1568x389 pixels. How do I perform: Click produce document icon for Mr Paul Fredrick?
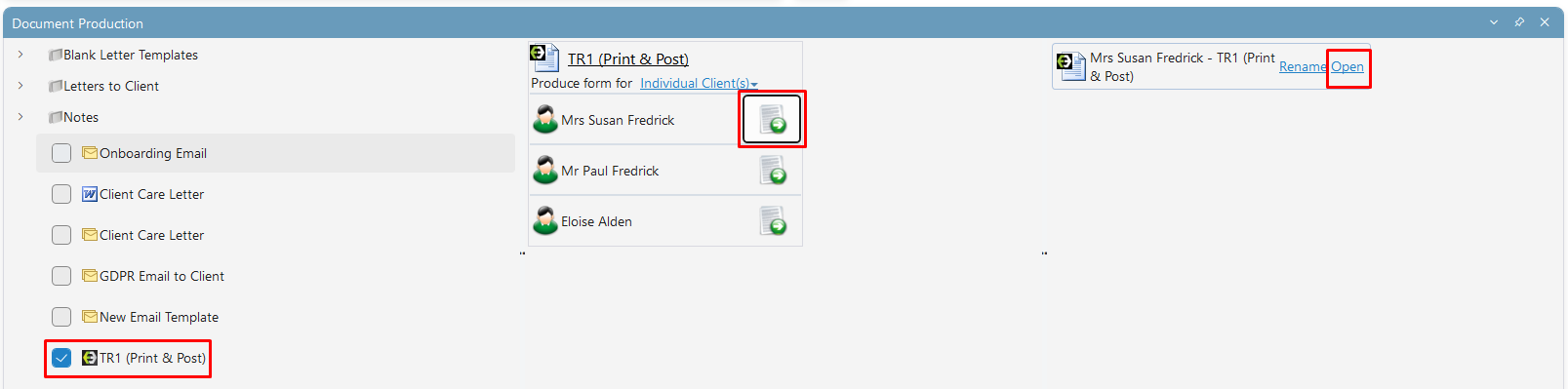point(773,171)
